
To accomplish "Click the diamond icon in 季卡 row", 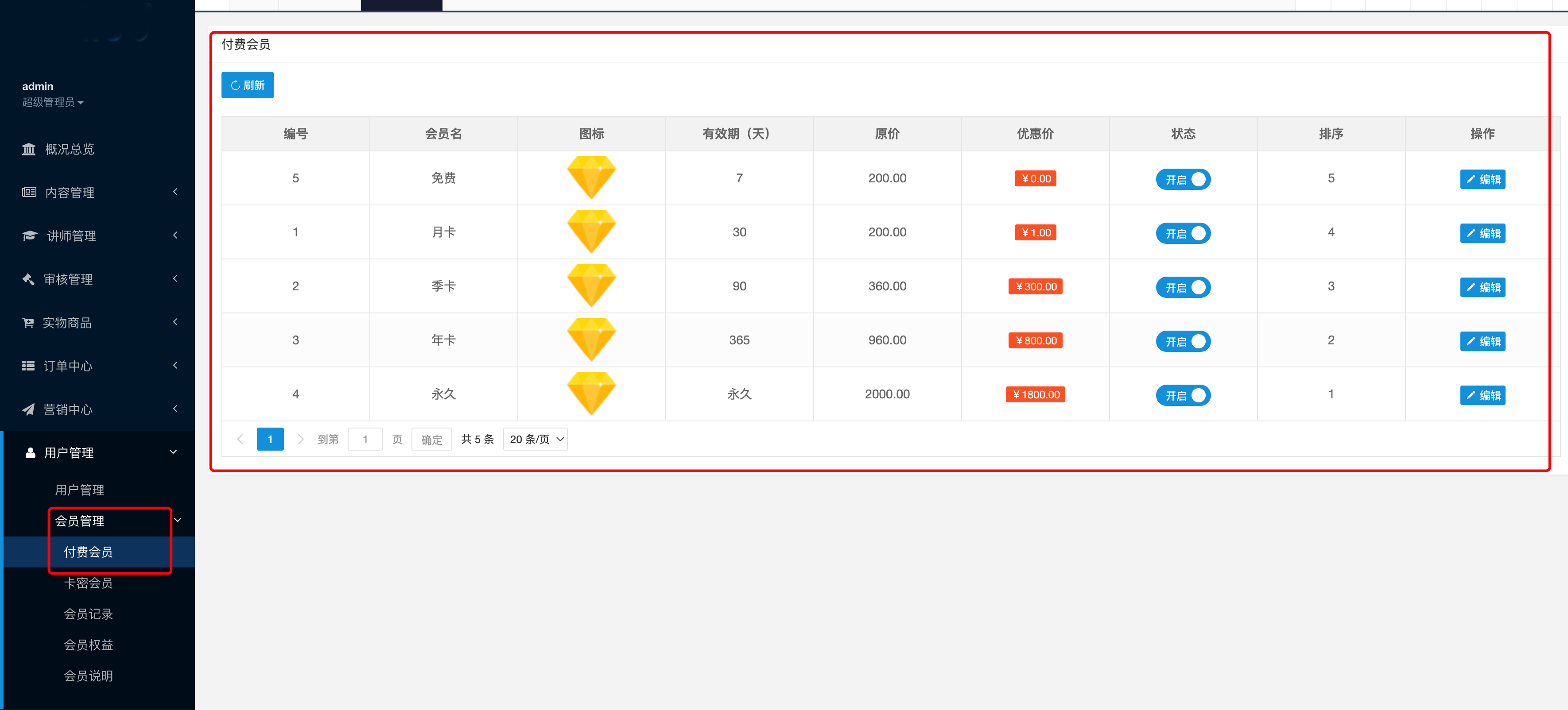I will 591,286.
